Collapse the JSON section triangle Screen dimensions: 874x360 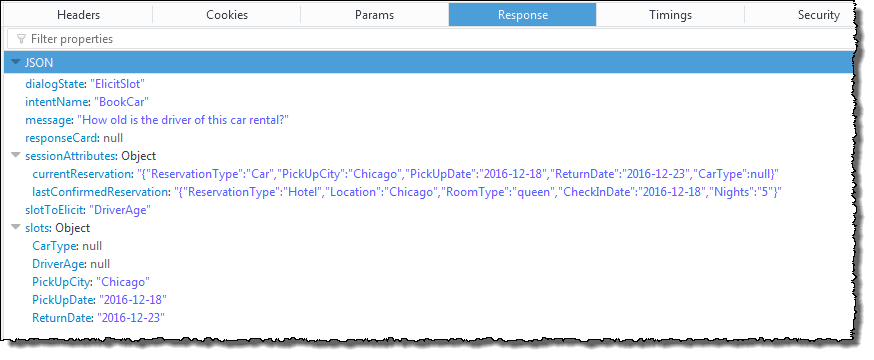pos(16,63)
